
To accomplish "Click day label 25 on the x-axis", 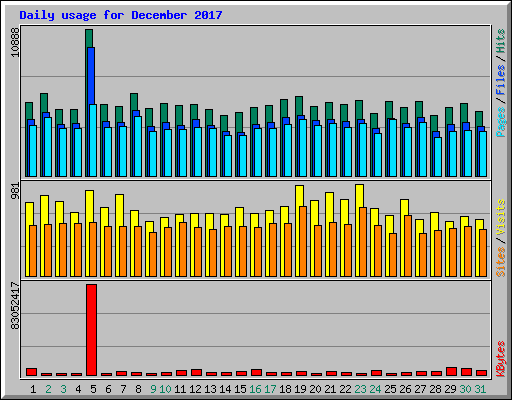I will pos(390,389).
